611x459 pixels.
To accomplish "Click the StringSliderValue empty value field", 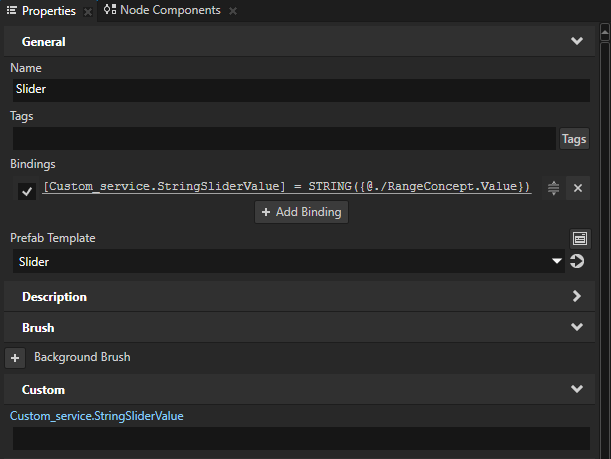I will pos(301,438).
